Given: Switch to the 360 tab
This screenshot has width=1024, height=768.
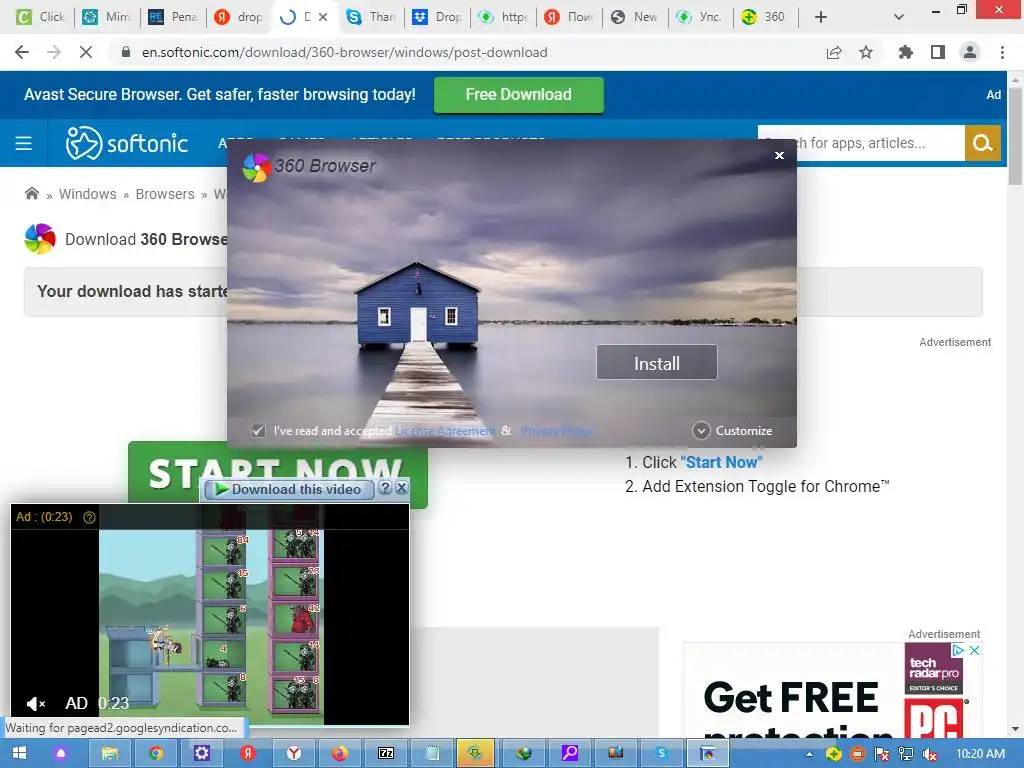Looking at the screenshot, I should (767, 17).
